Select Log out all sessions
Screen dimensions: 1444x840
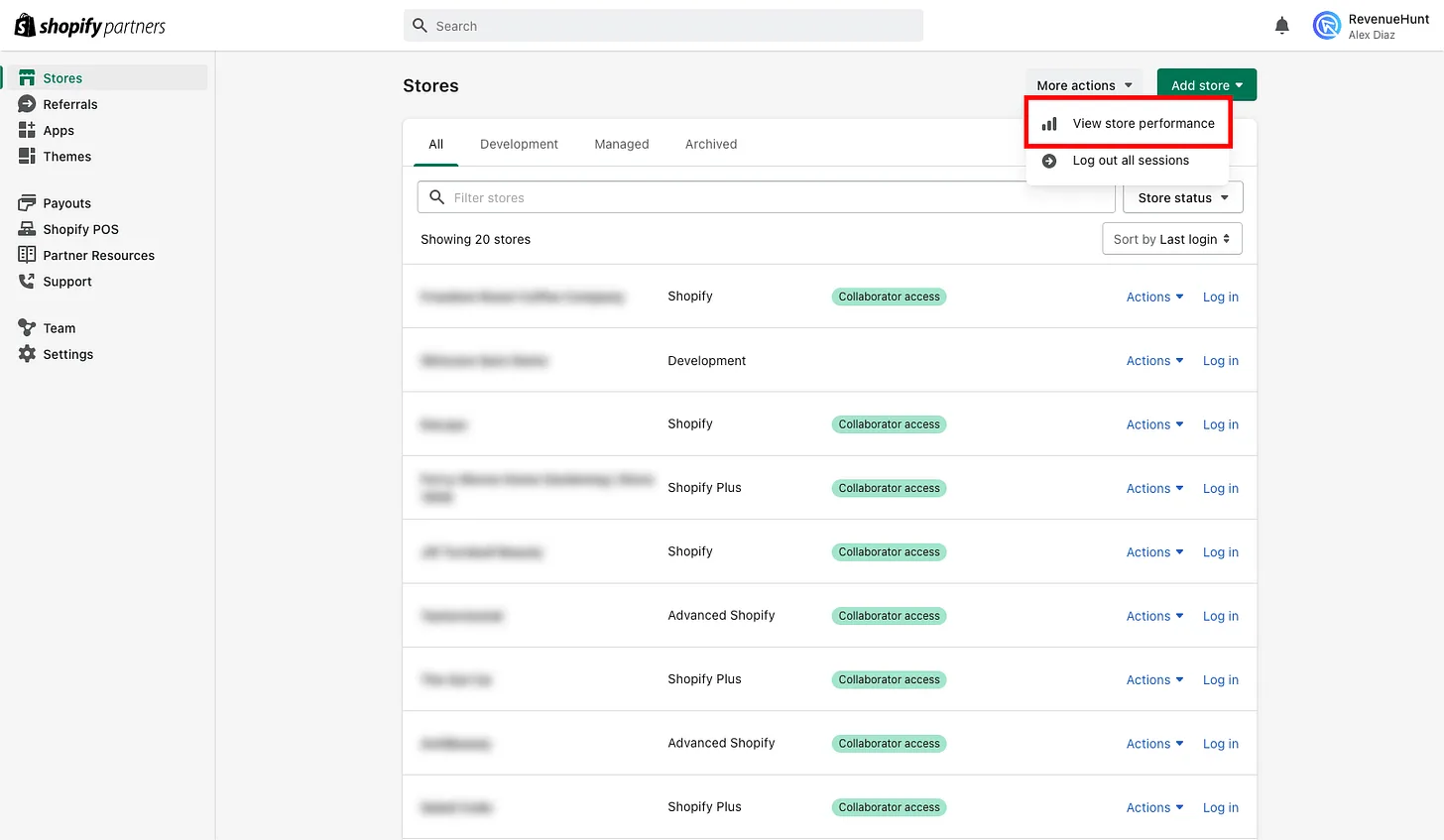click(x=1129, y=161)
